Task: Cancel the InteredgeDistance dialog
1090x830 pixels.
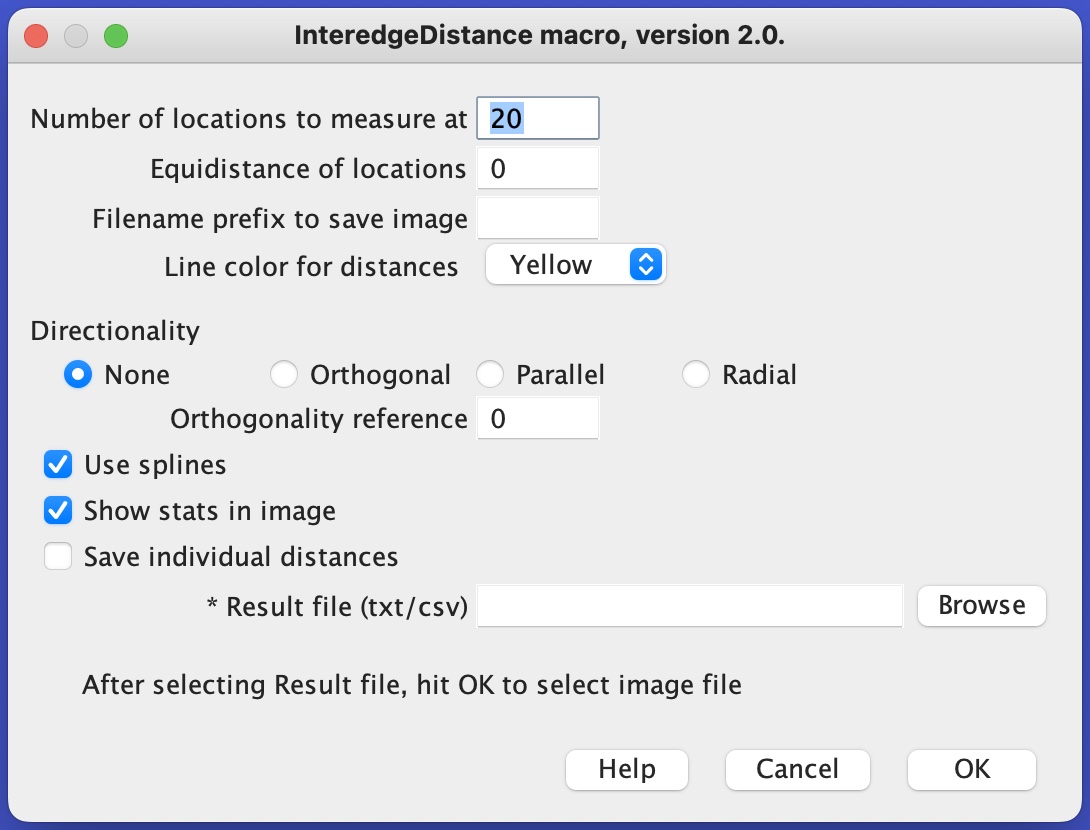Action: point(797,770)
